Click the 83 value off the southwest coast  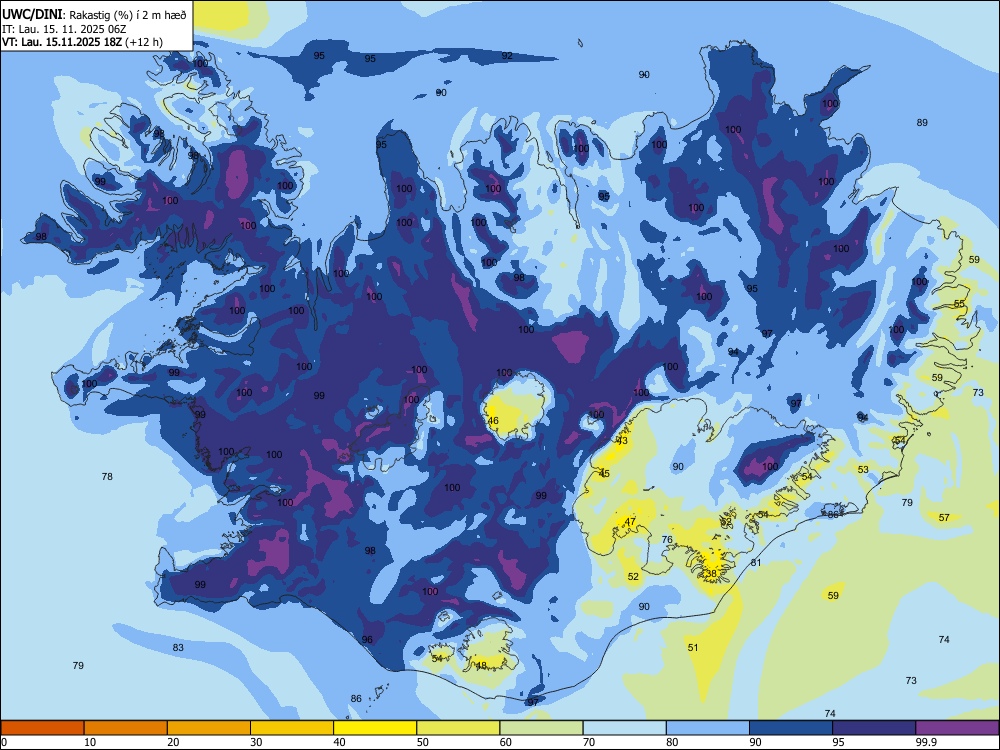pos(178,647)
